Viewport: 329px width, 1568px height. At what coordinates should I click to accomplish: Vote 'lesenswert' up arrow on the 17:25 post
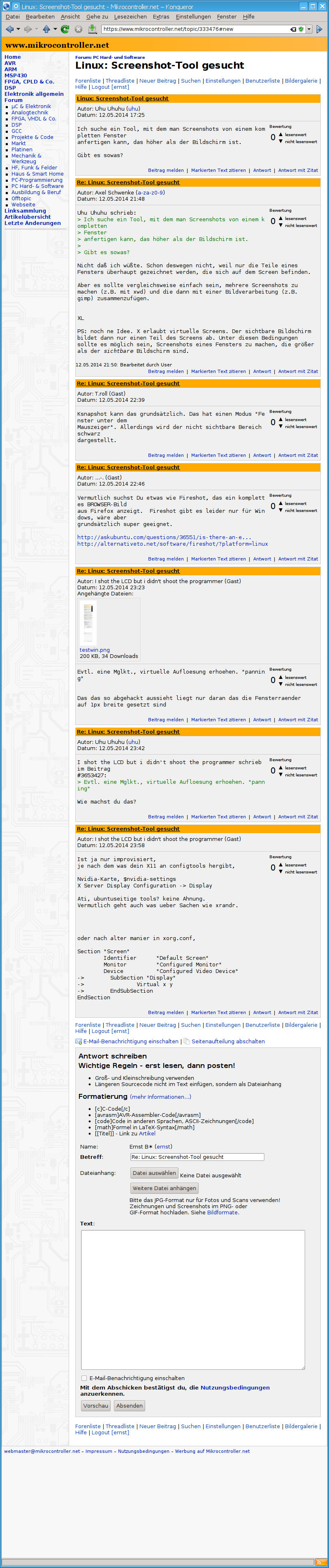pyautogui.click(x=281, y=134)
